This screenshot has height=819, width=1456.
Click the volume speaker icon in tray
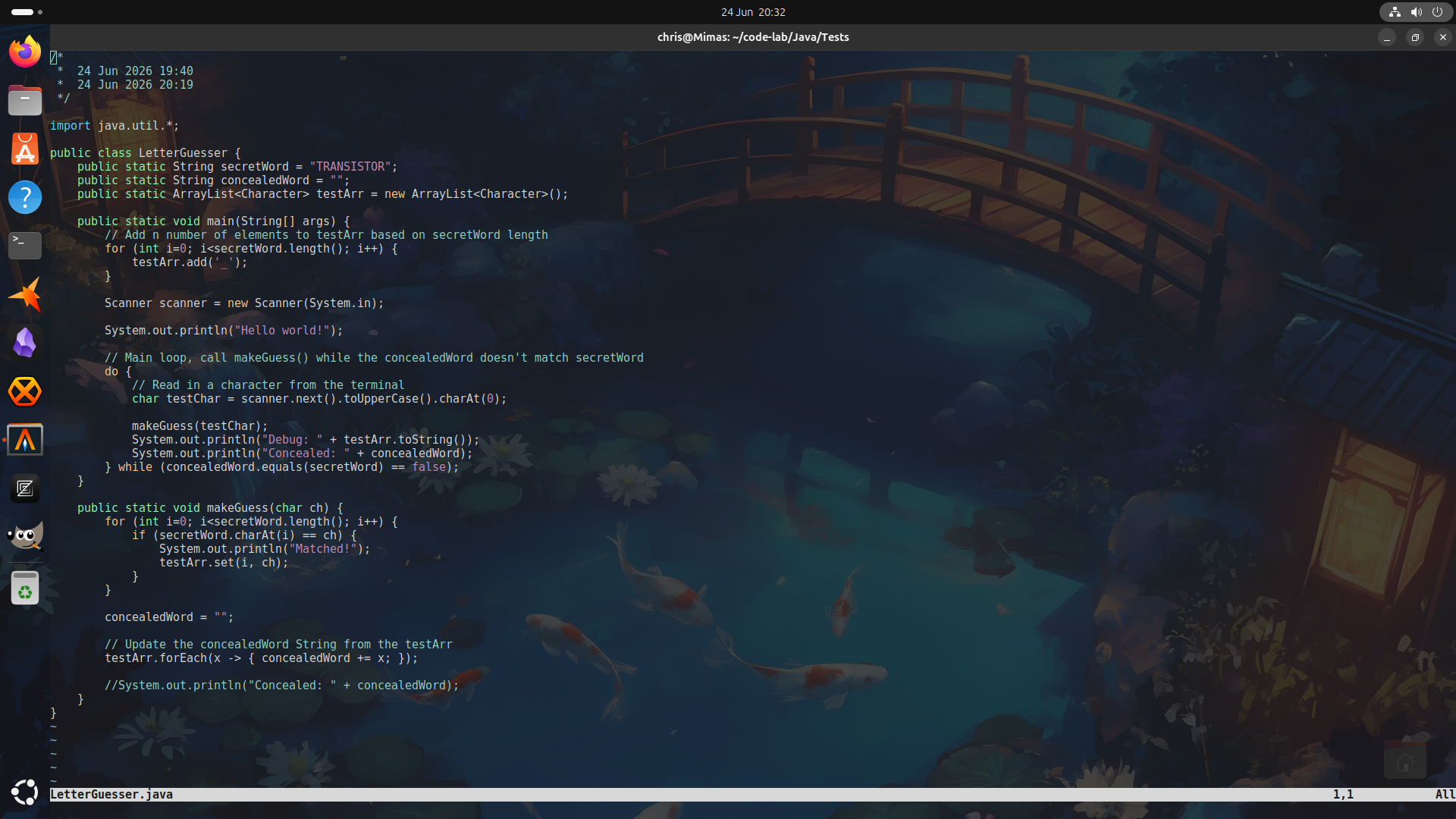point(1416,12)
